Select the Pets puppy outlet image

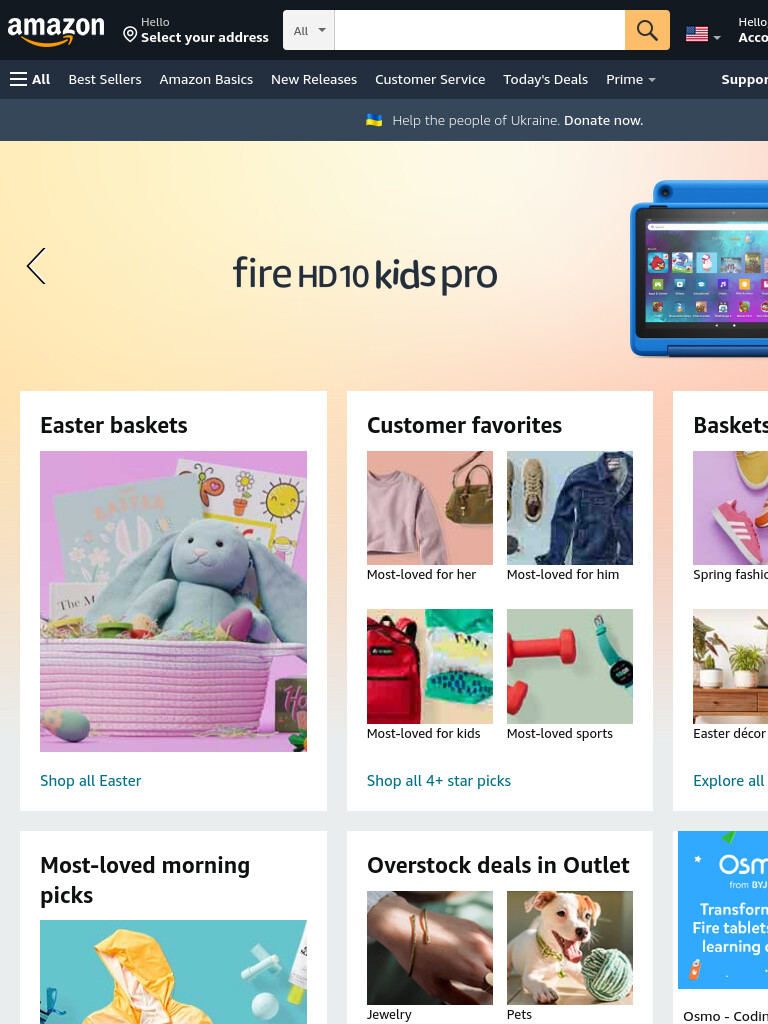pyautogui.click(x=569, y=948)
